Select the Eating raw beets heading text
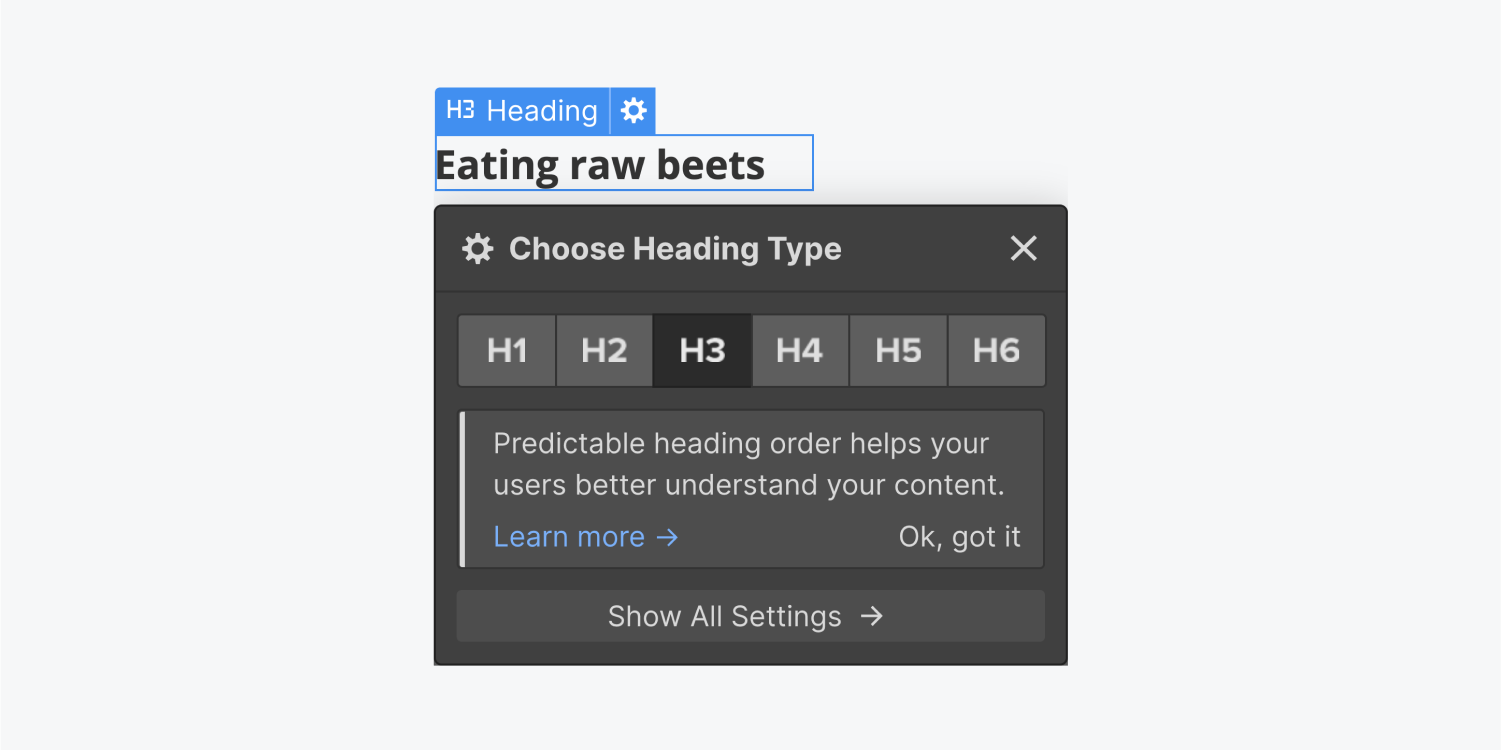 599,163
